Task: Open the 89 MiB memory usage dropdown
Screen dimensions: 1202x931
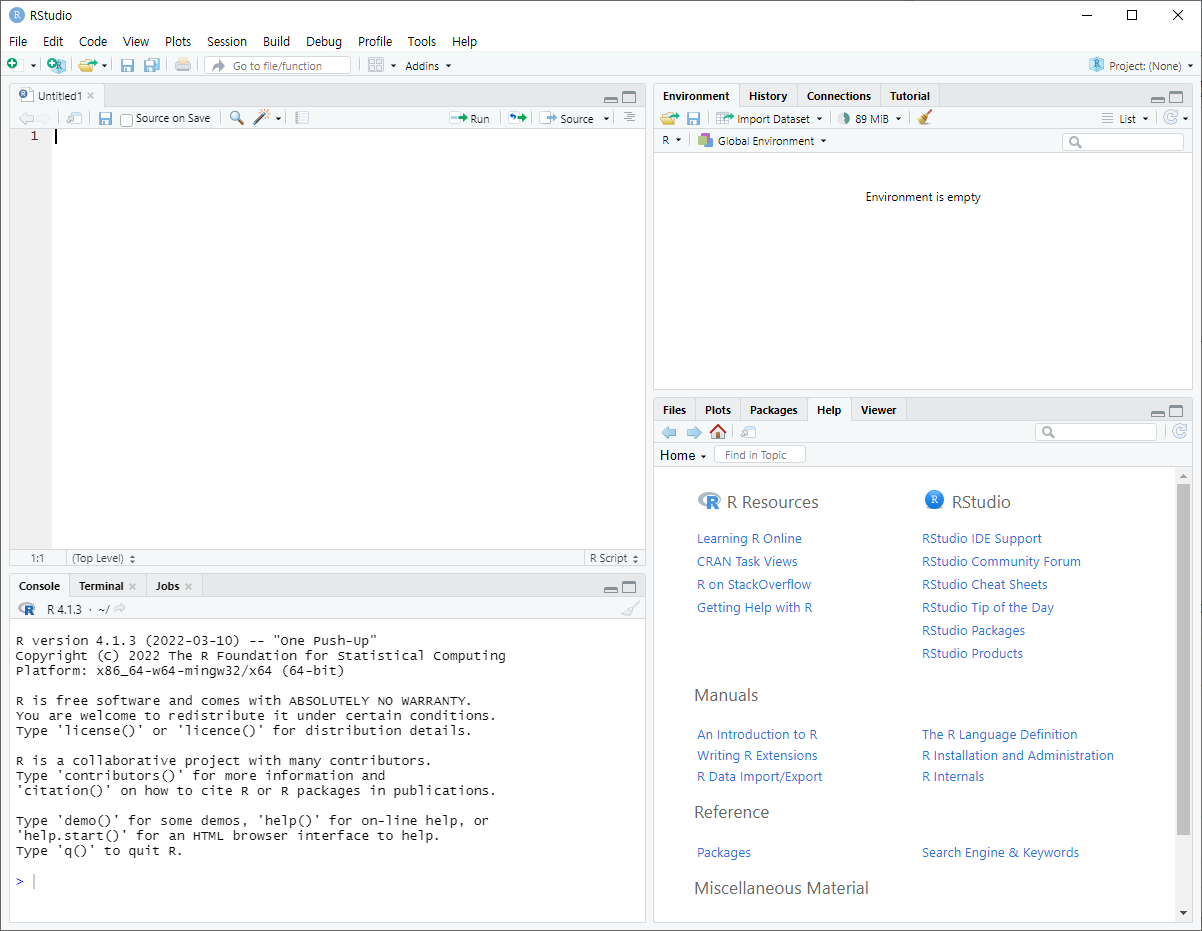Action: pos(870,118)
